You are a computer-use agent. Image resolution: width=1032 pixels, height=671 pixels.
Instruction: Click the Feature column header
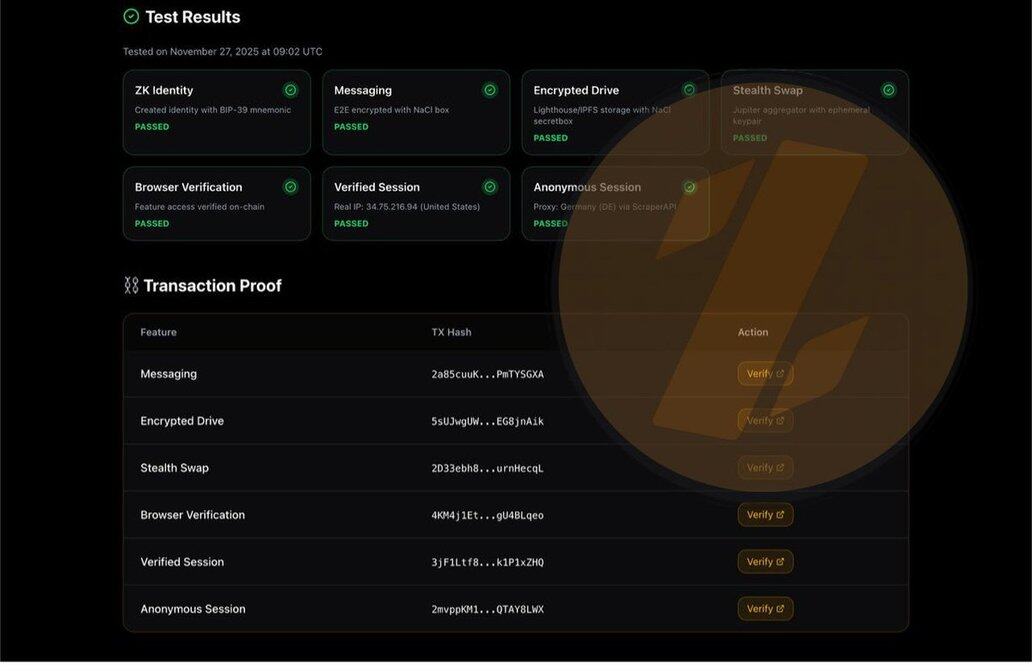pos(158,332)
